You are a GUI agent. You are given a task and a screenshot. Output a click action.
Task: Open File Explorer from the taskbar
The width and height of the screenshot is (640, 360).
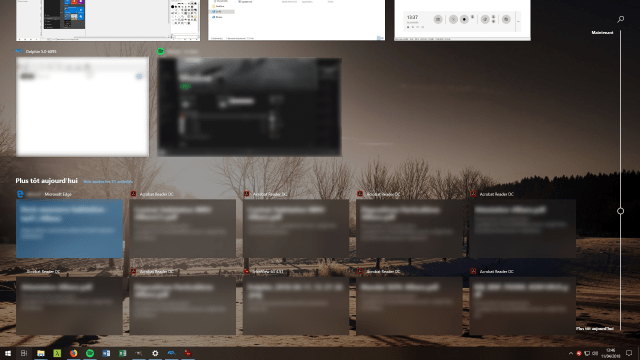pos(41,353)
